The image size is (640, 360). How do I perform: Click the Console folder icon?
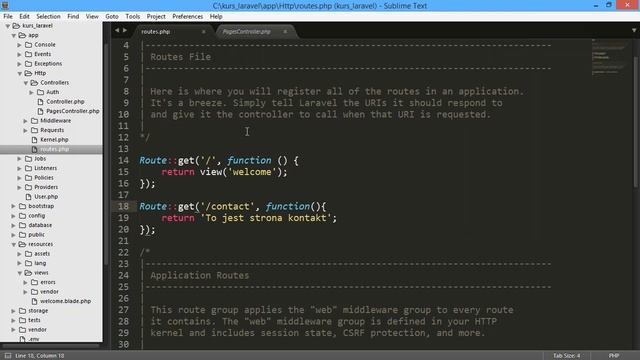(x=29, y=44)
